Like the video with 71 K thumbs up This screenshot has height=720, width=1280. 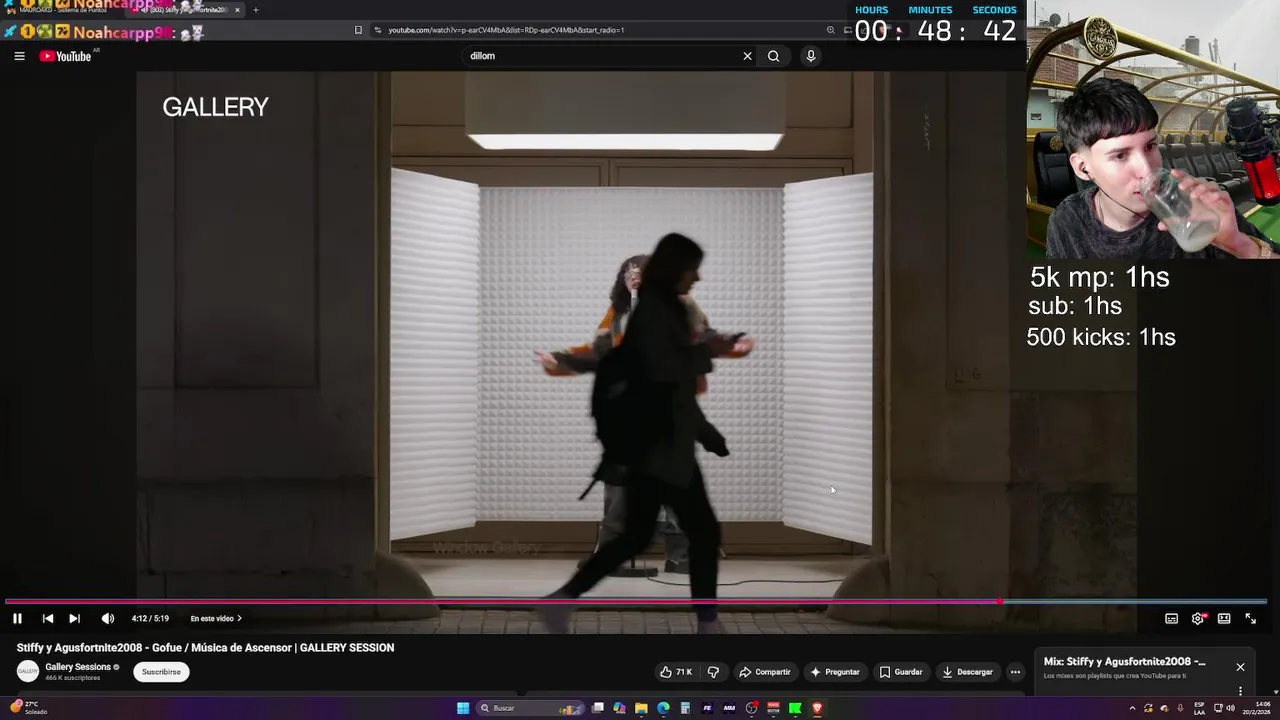point(676,672)
